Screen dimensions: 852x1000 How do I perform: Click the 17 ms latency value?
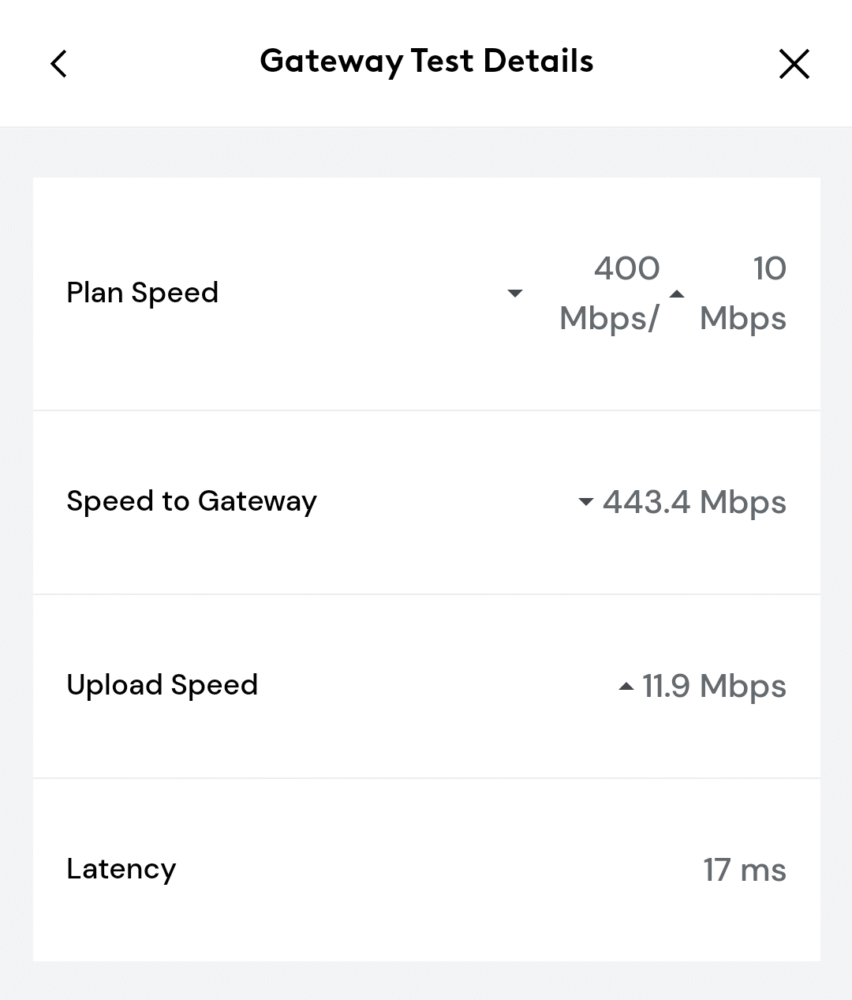745,870
